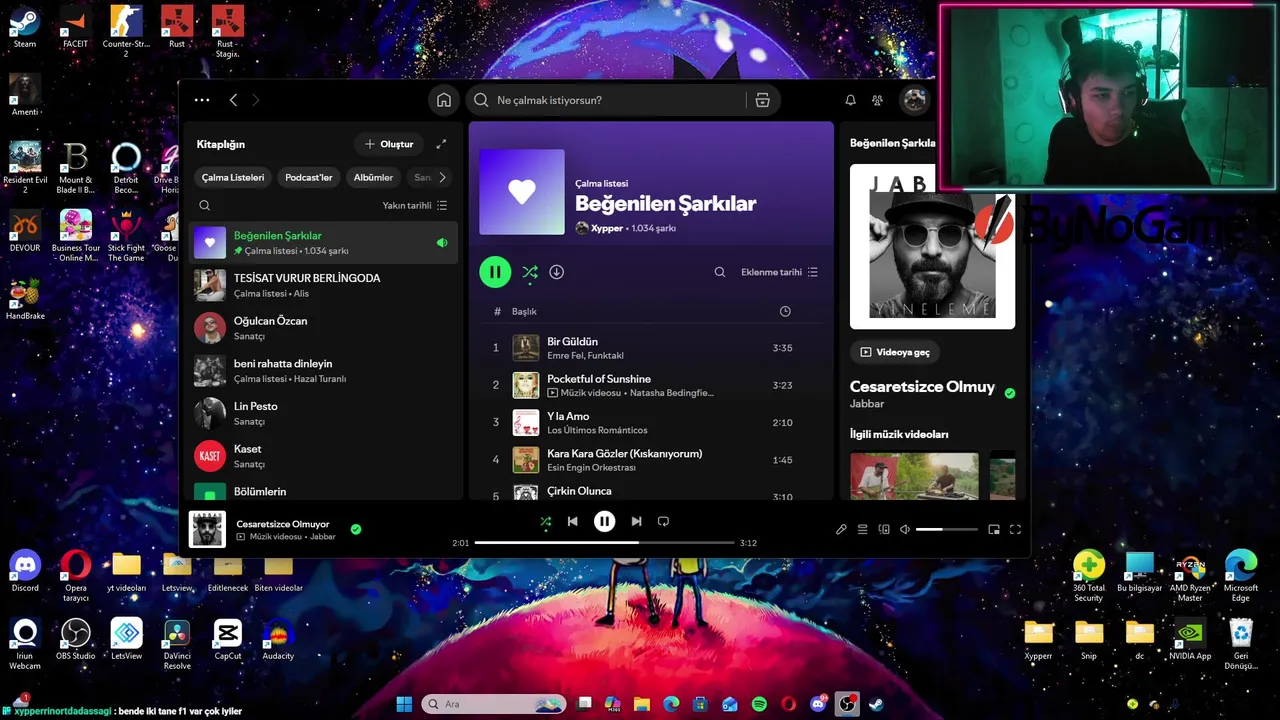Open Discord from the taskbar
The width and height of the screenshot is (1280, 720).
[818, 704]
